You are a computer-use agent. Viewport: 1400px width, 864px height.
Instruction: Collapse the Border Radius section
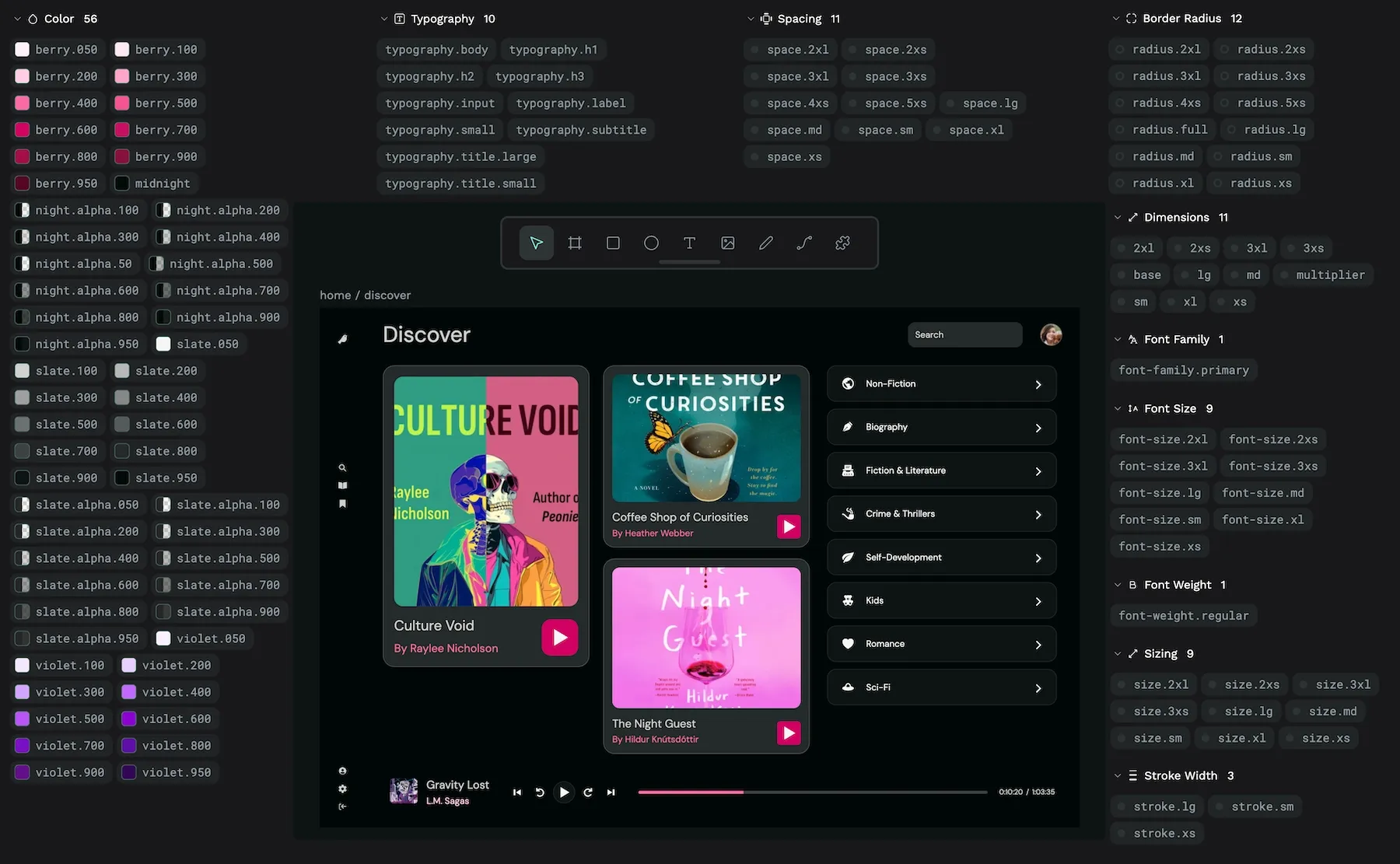point(1116,19)
